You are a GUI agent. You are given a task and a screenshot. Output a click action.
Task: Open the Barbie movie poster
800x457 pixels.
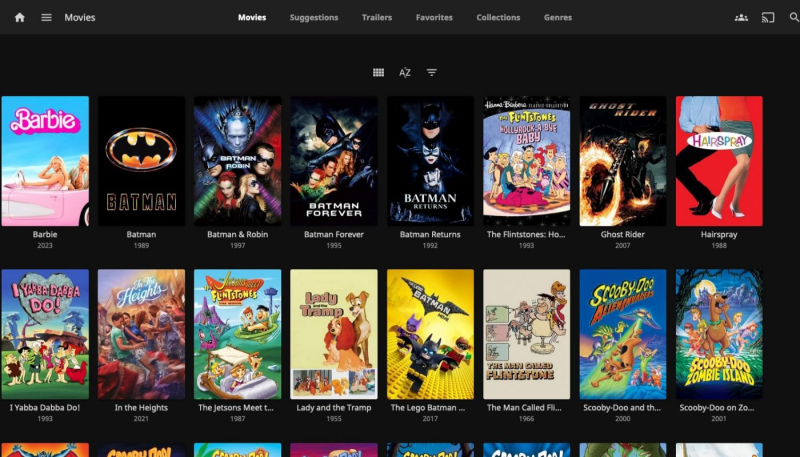45,161
